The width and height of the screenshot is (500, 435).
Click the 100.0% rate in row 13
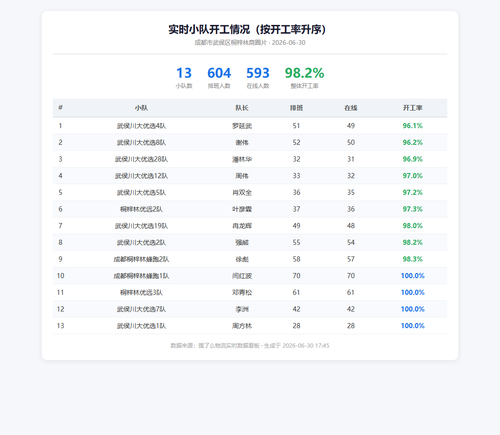click(413, 326)
